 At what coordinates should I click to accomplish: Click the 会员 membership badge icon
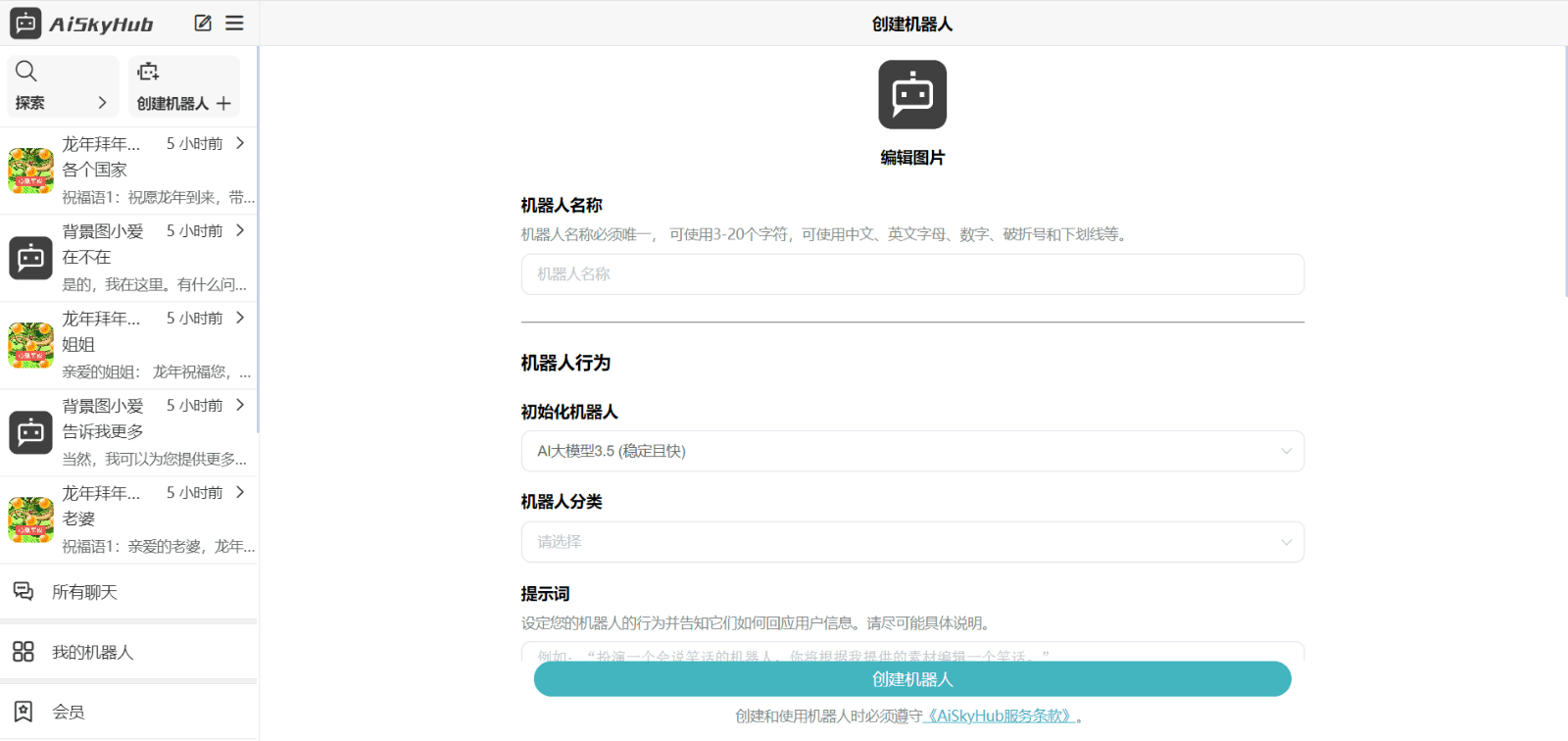coord(24,712)
